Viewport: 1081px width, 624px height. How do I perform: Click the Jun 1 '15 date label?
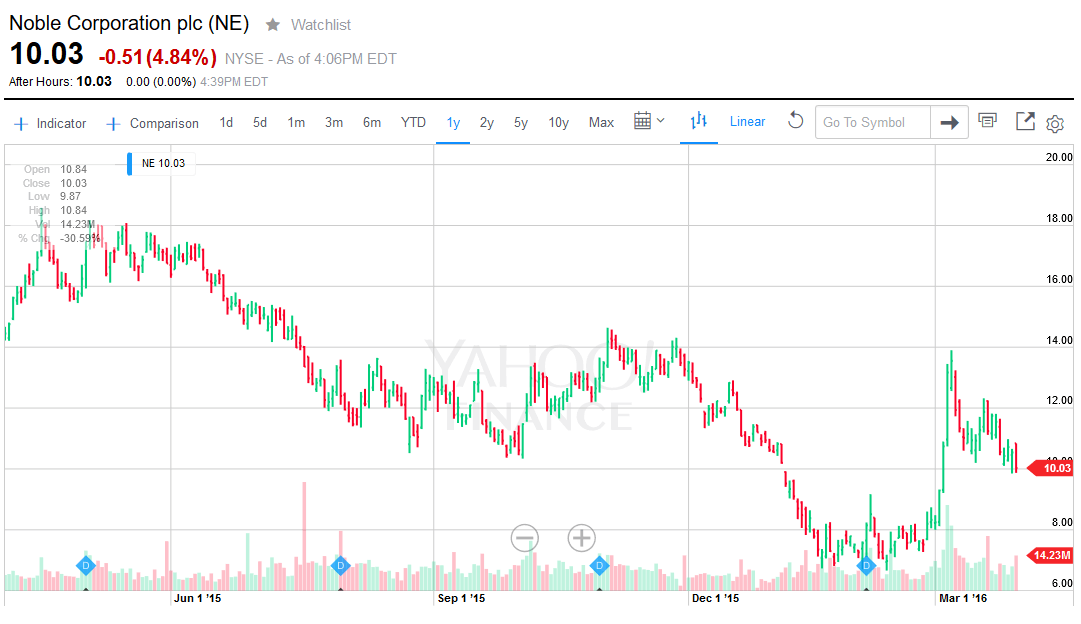[197, 598]
